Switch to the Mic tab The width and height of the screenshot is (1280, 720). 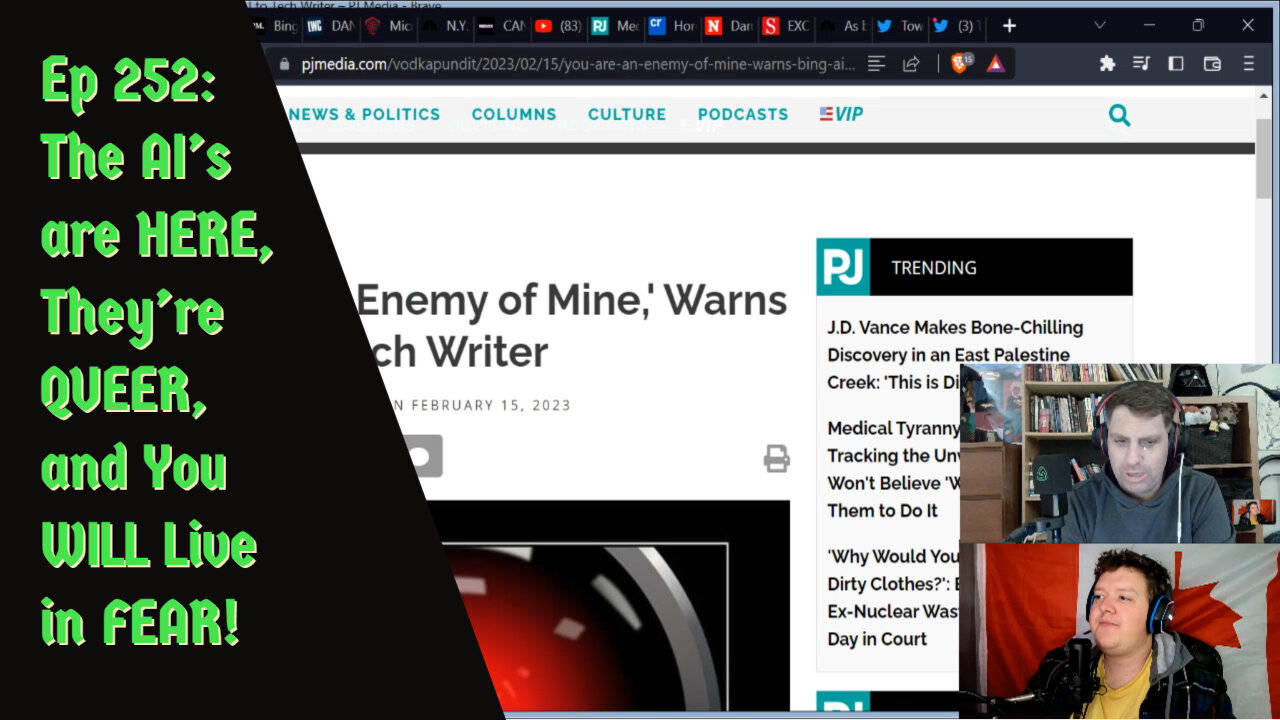387,26
